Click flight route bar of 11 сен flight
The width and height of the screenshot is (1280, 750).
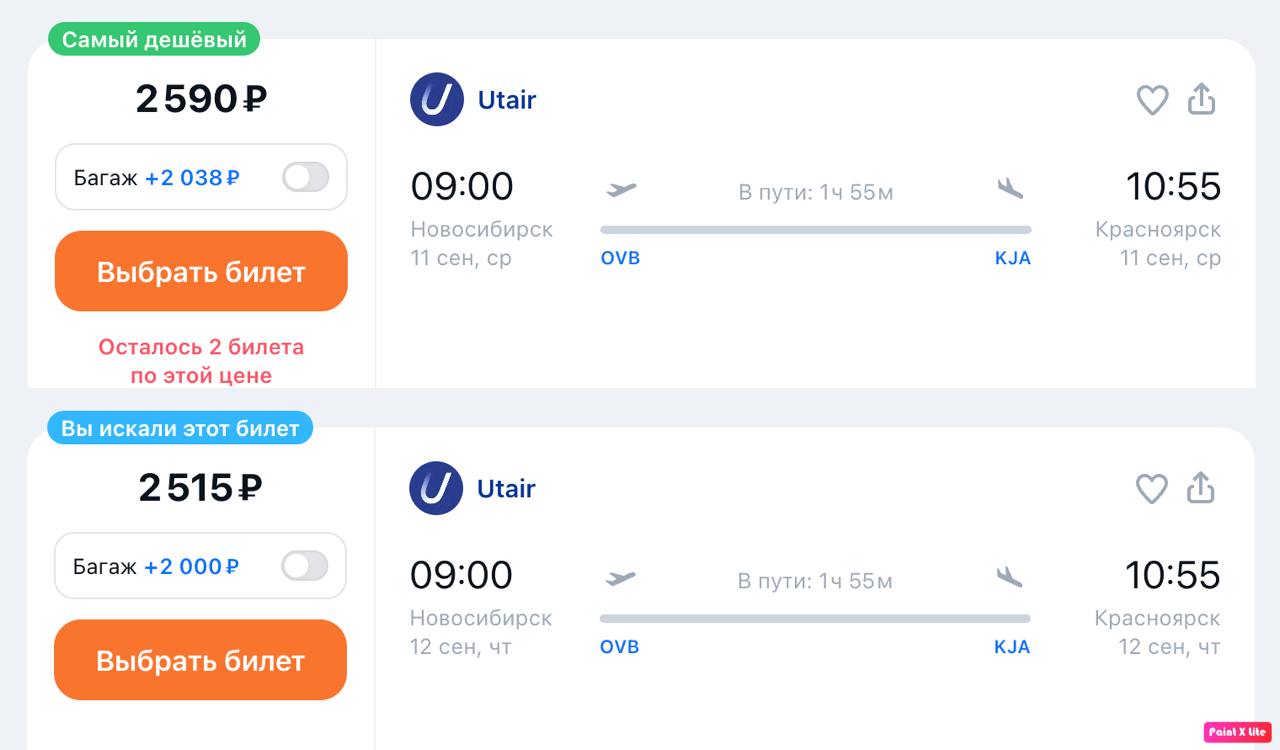[815, 230]
